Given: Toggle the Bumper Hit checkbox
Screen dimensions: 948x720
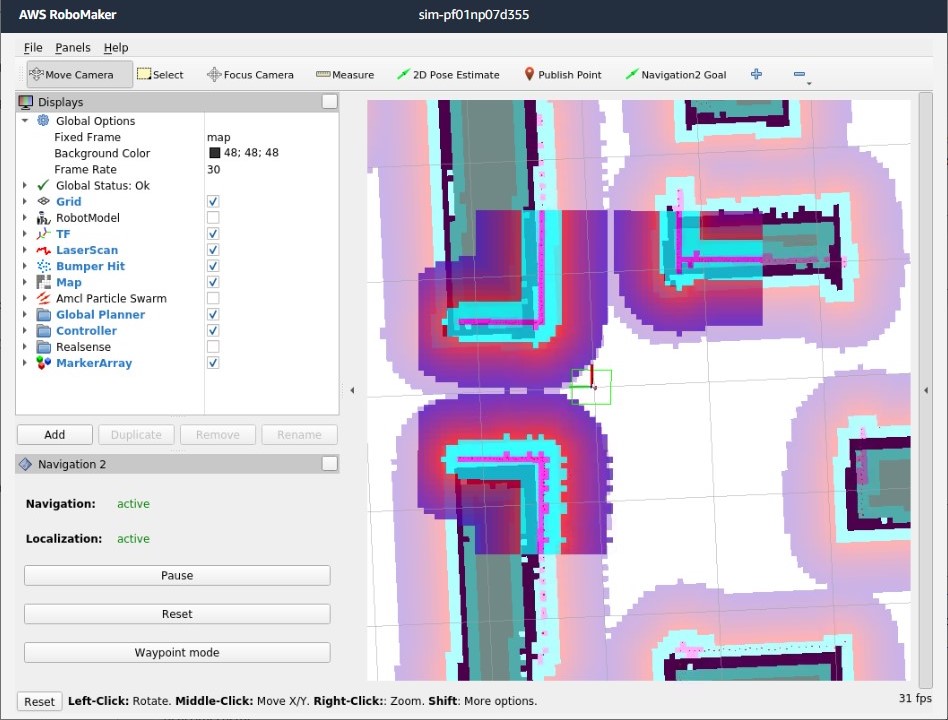Looking at the screenshot, I should 213,266.
